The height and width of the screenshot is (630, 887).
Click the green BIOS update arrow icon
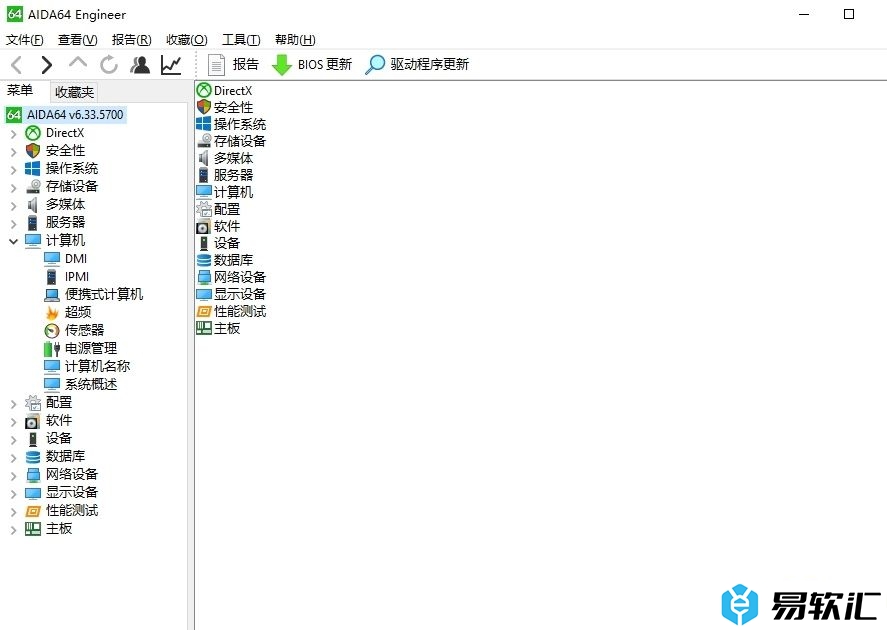coord(282,64)
